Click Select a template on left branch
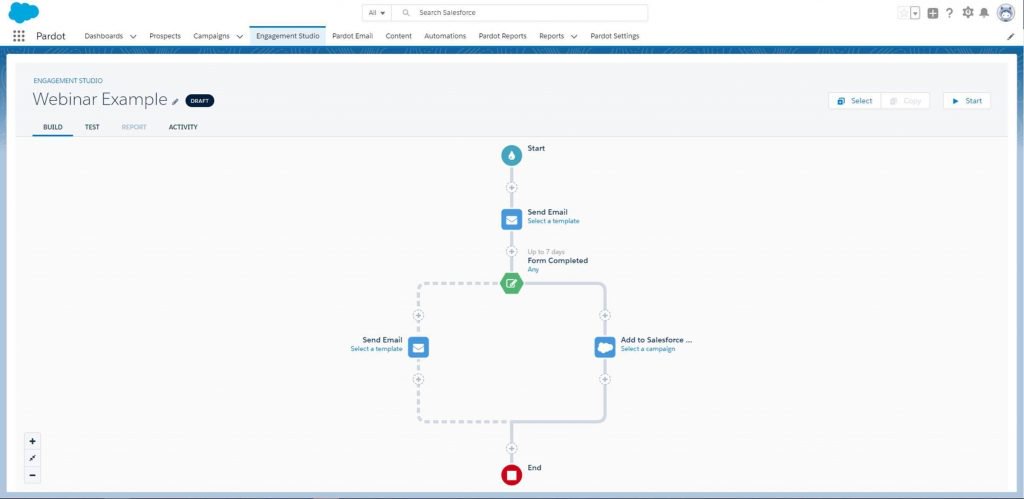Viewport: 1024px width, 499px height. click(x=376, y=349)
